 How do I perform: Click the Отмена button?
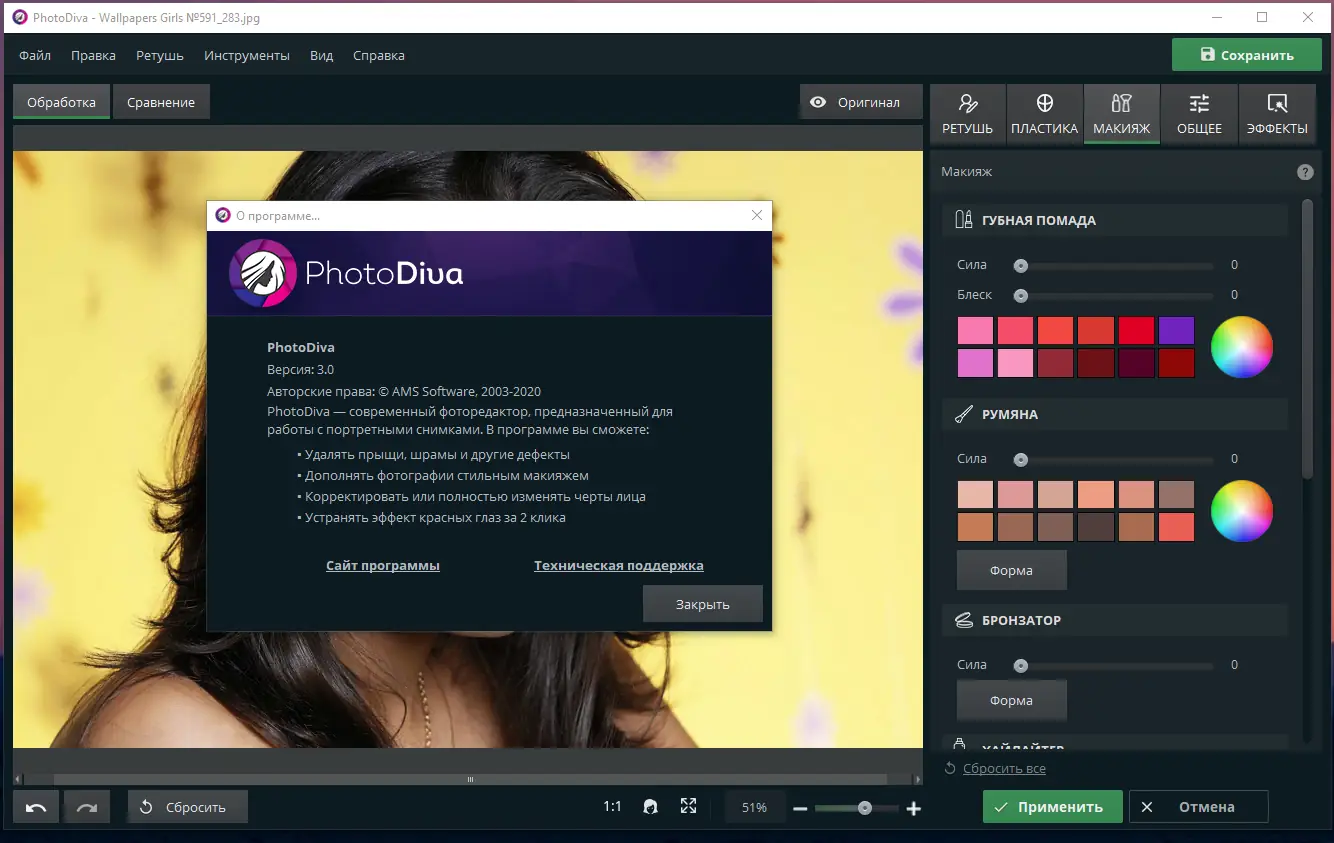pyautogui.click(x=1198, y=807)
